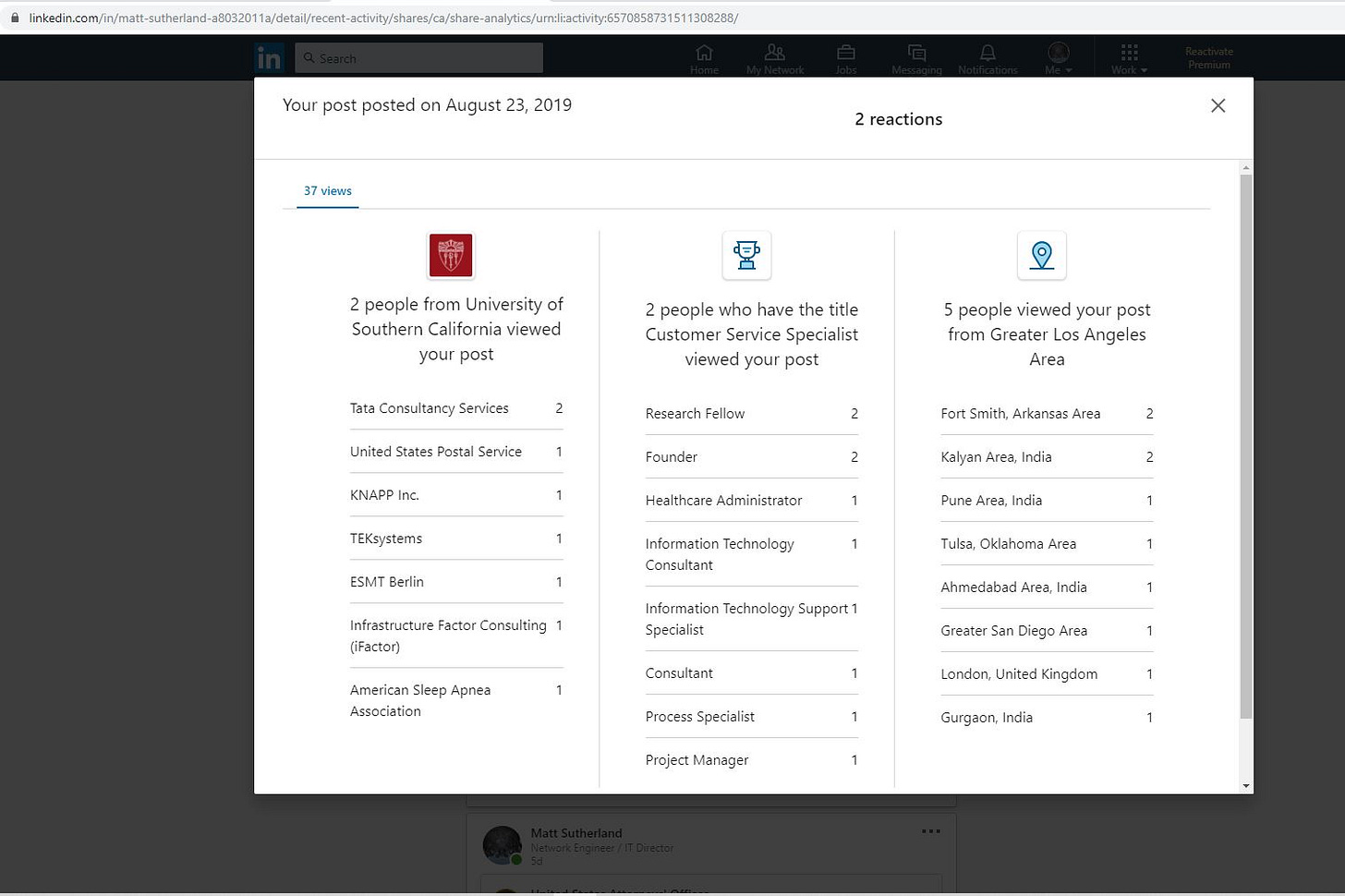The image size is (1345, 896).
Task: Click 'Process Specialist' row
Action: tap(752, 717)
